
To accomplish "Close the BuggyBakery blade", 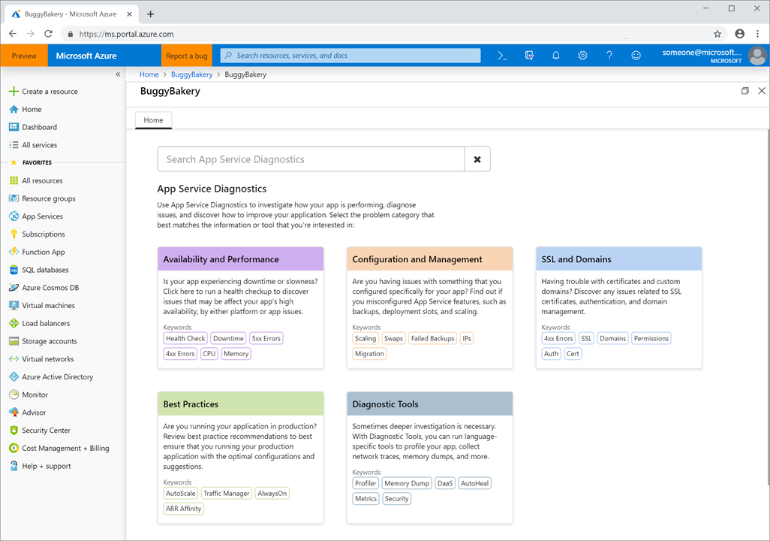I will [x=762, y=91].
